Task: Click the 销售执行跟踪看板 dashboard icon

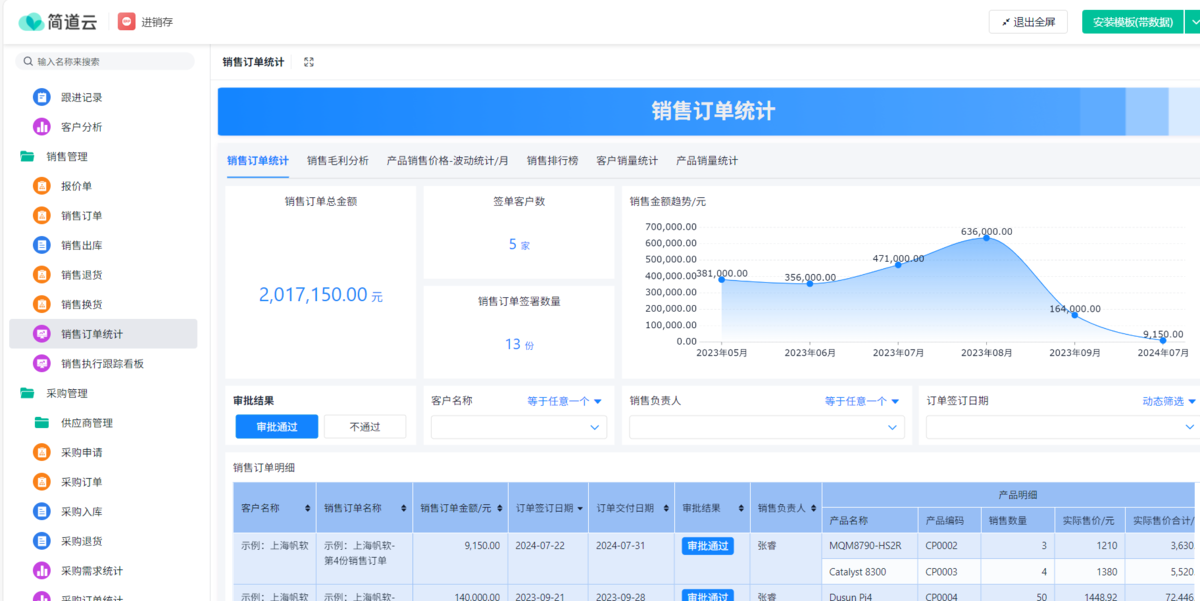Action: tap(41, 364)
